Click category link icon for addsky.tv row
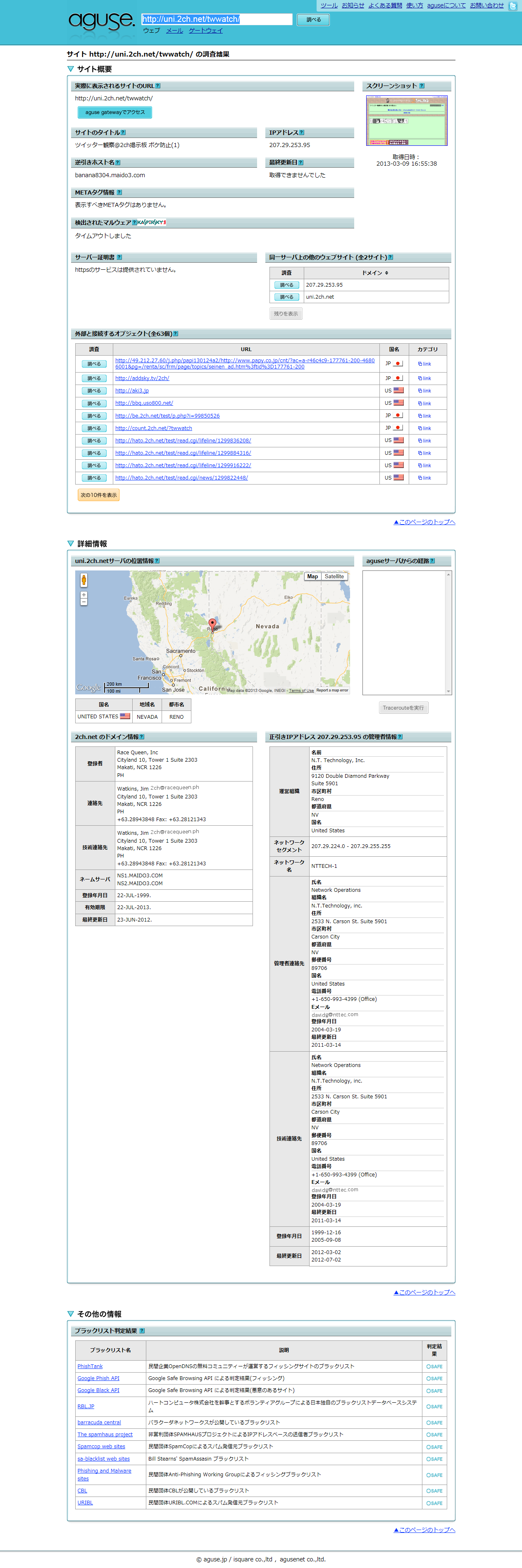Screen dimensions: 522x1568 pos(424,379)
